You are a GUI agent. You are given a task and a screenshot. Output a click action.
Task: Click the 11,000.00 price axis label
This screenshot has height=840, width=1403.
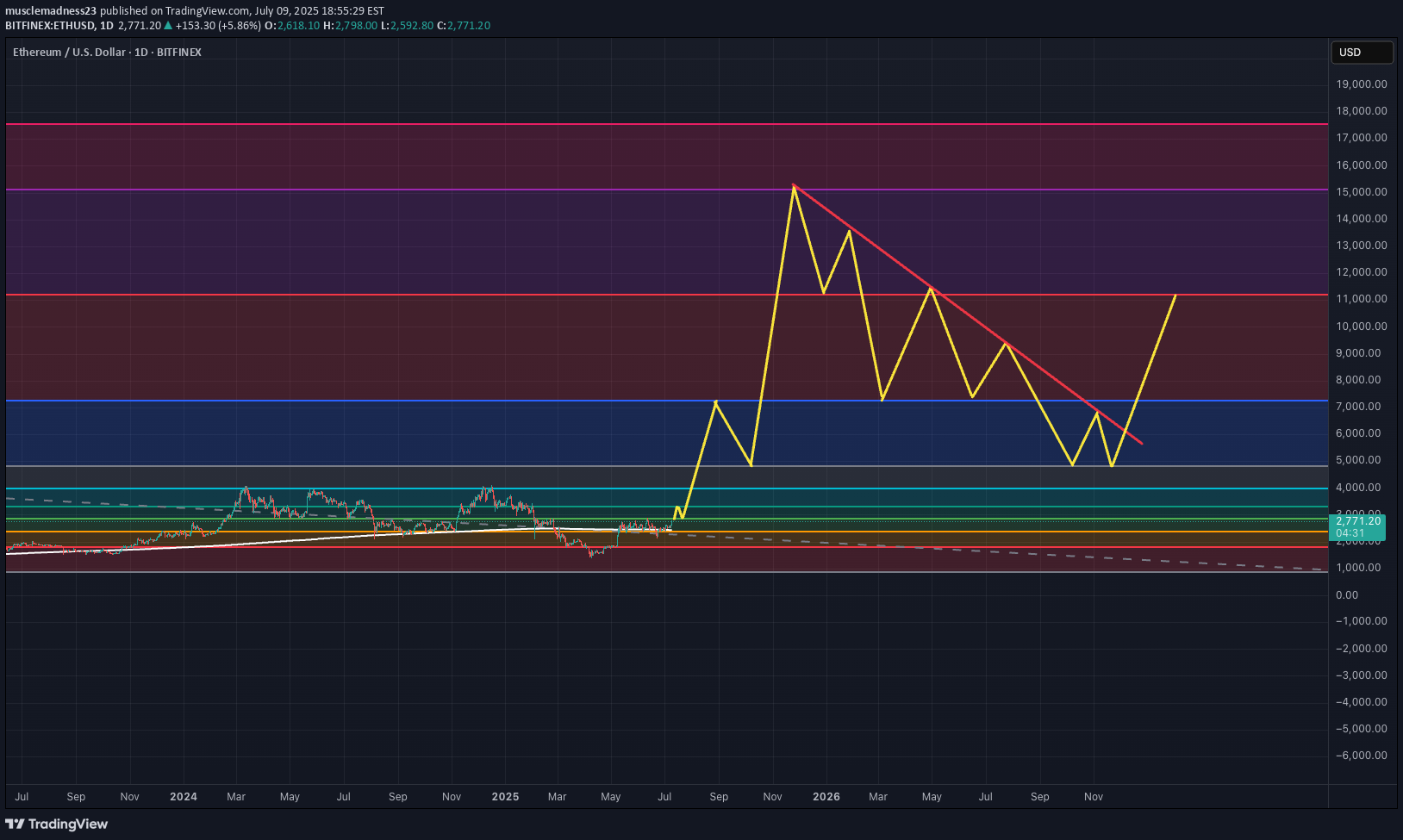point(1362,299)
